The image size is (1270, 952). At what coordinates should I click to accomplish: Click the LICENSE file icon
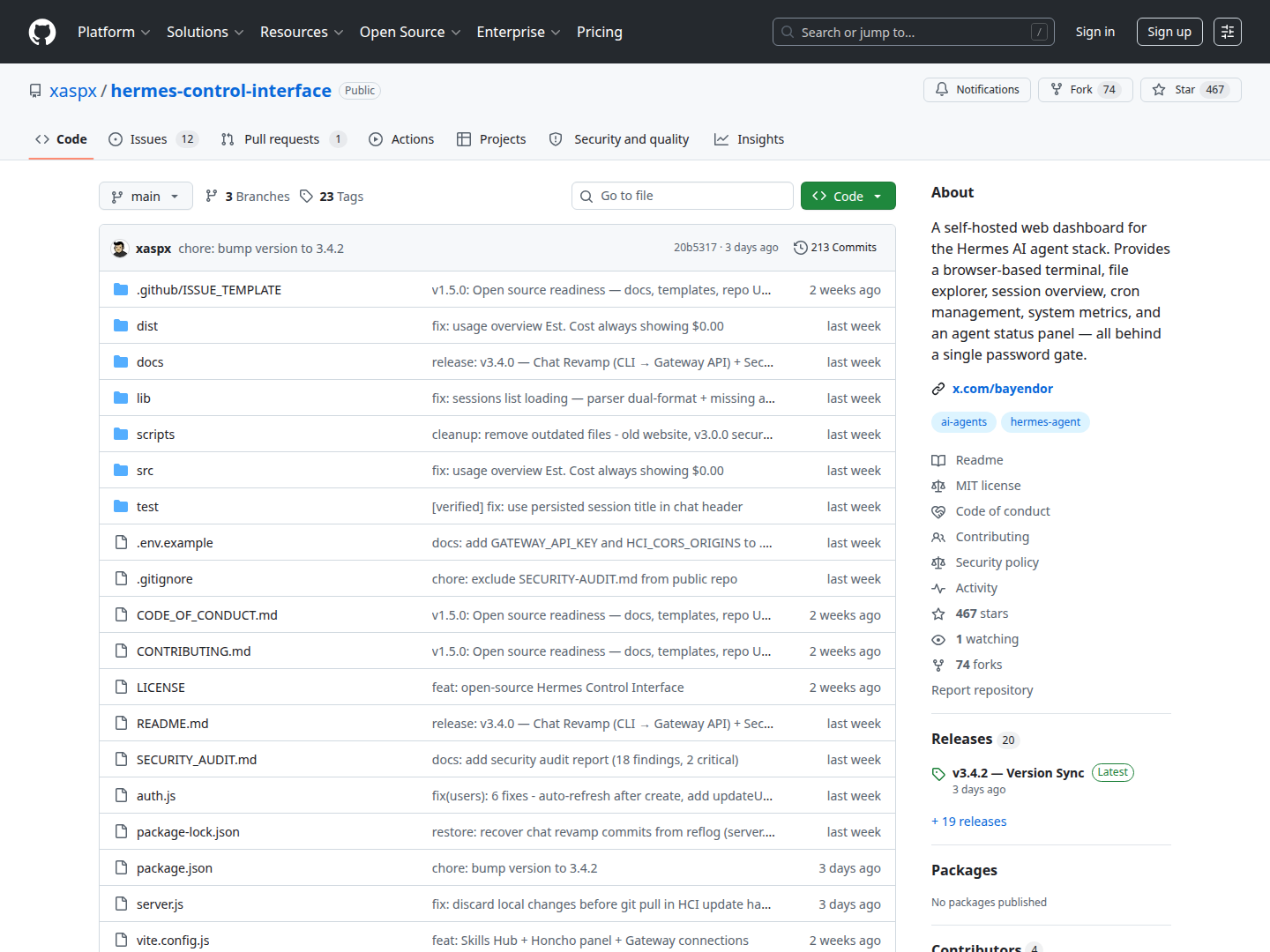121,688
